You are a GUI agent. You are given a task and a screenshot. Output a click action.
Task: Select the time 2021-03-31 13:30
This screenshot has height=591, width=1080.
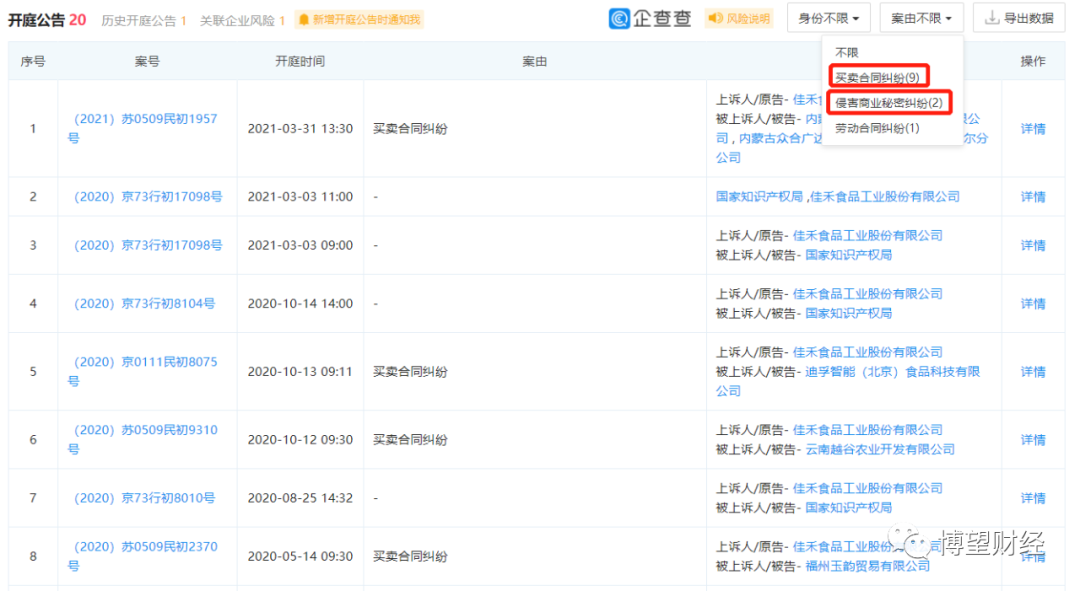pyautogui.click(x=300, y=129)
